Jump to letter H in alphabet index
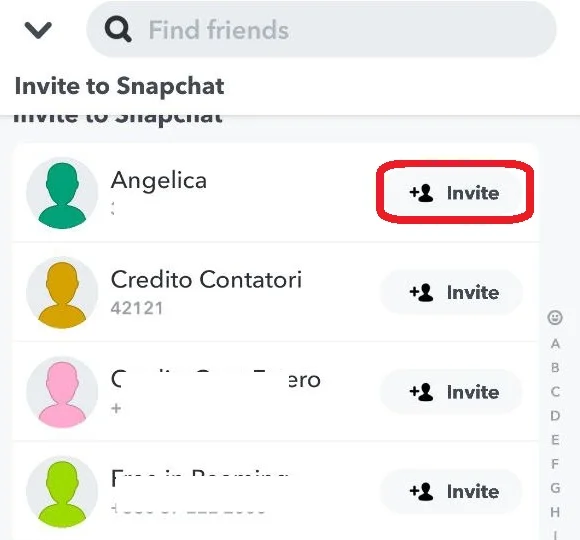The height and width of the screenshot is (540, 580). pyautogui.click(x=555, y=512)
